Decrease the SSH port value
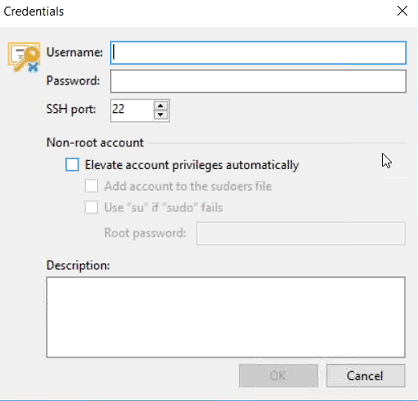Image resolution: width=418 pixels, height=401 pixels. tap(161, 115)
